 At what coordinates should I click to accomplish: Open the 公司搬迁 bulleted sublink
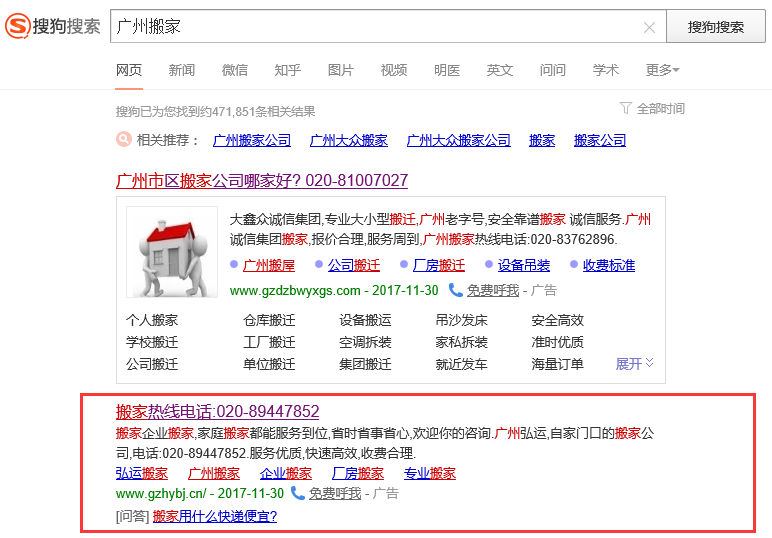pos(354,265)
